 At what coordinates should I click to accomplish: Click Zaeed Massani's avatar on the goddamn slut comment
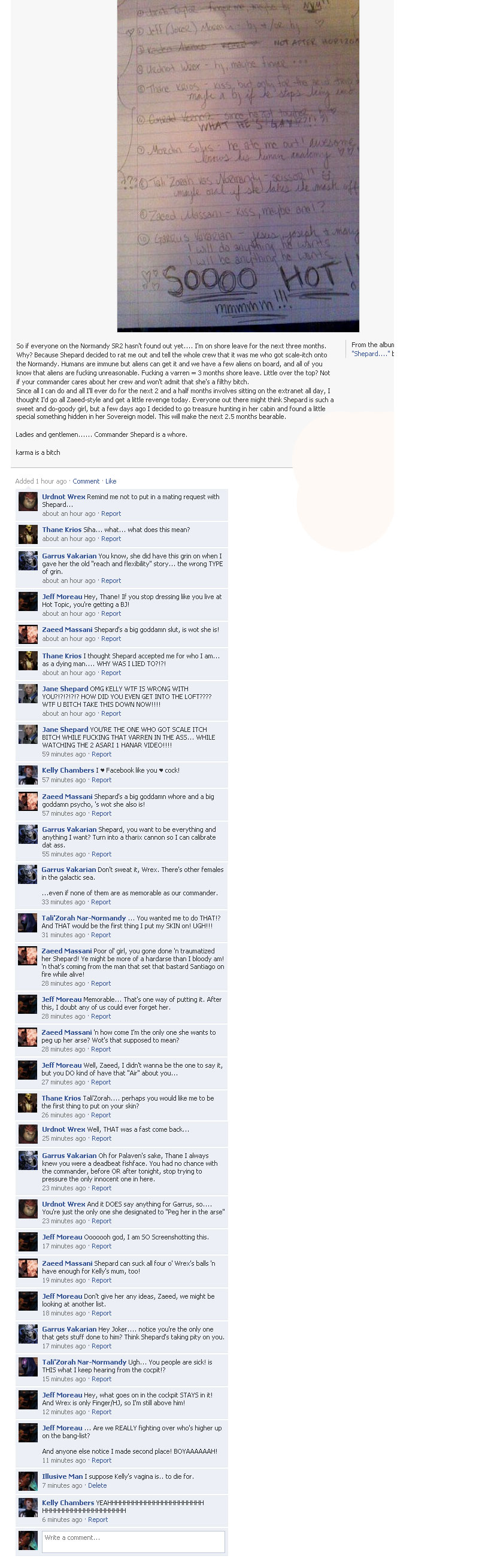pyautogui.click(x=28, y=634)
